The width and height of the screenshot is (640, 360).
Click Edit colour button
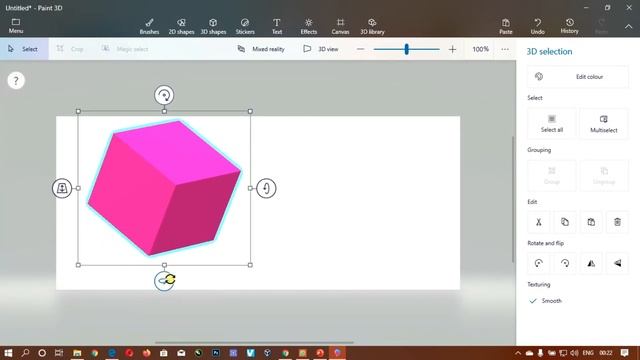[x=578, y=77]
